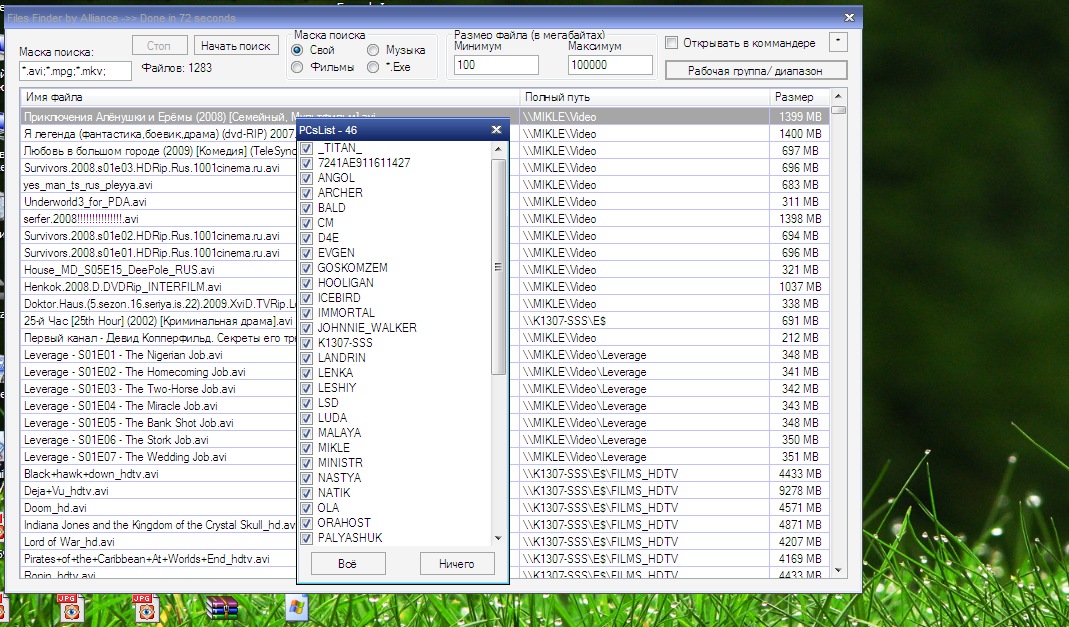Viewport: 1069px width, 627px height.
Task: Click the 'Минимум' file size field
Action: 495,65
